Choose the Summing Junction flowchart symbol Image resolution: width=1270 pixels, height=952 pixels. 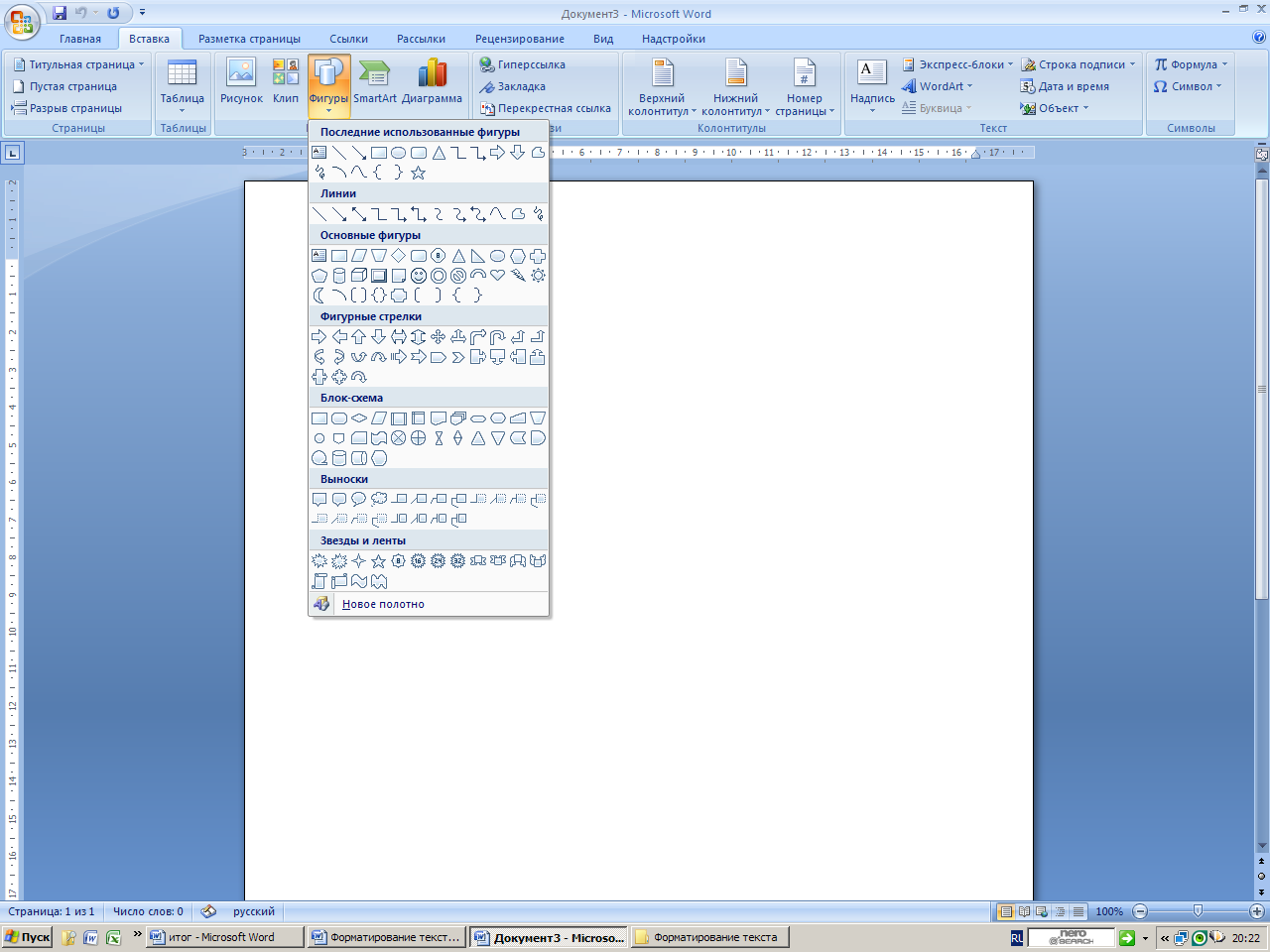click(x=399, y=438)
